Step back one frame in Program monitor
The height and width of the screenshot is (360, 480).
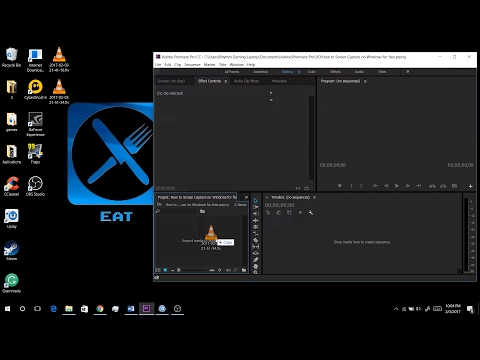pyautogui.click(x=386, y=186)
